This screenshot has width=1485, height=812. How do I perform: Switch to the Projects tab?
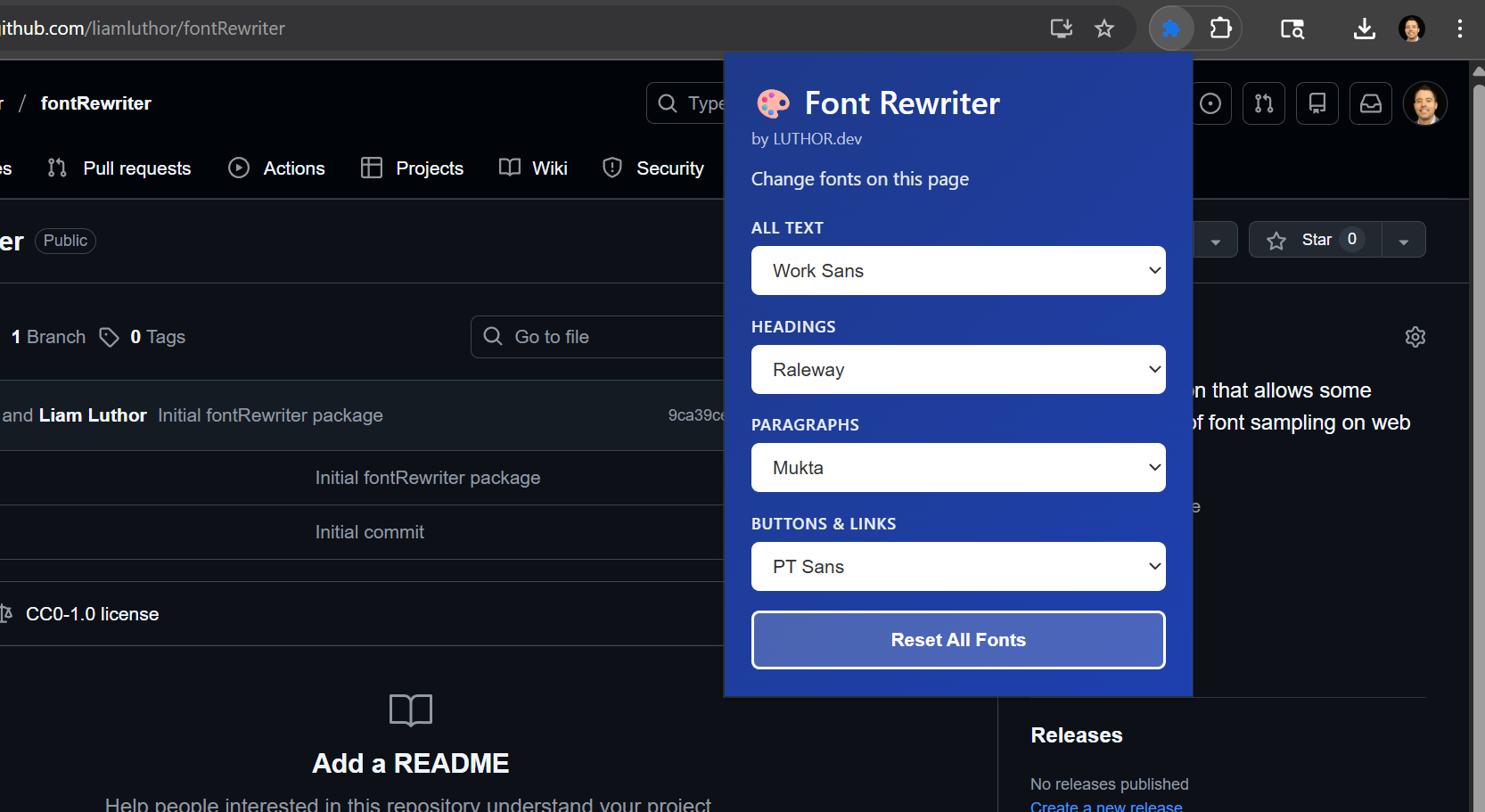click(x=412, y=168)
